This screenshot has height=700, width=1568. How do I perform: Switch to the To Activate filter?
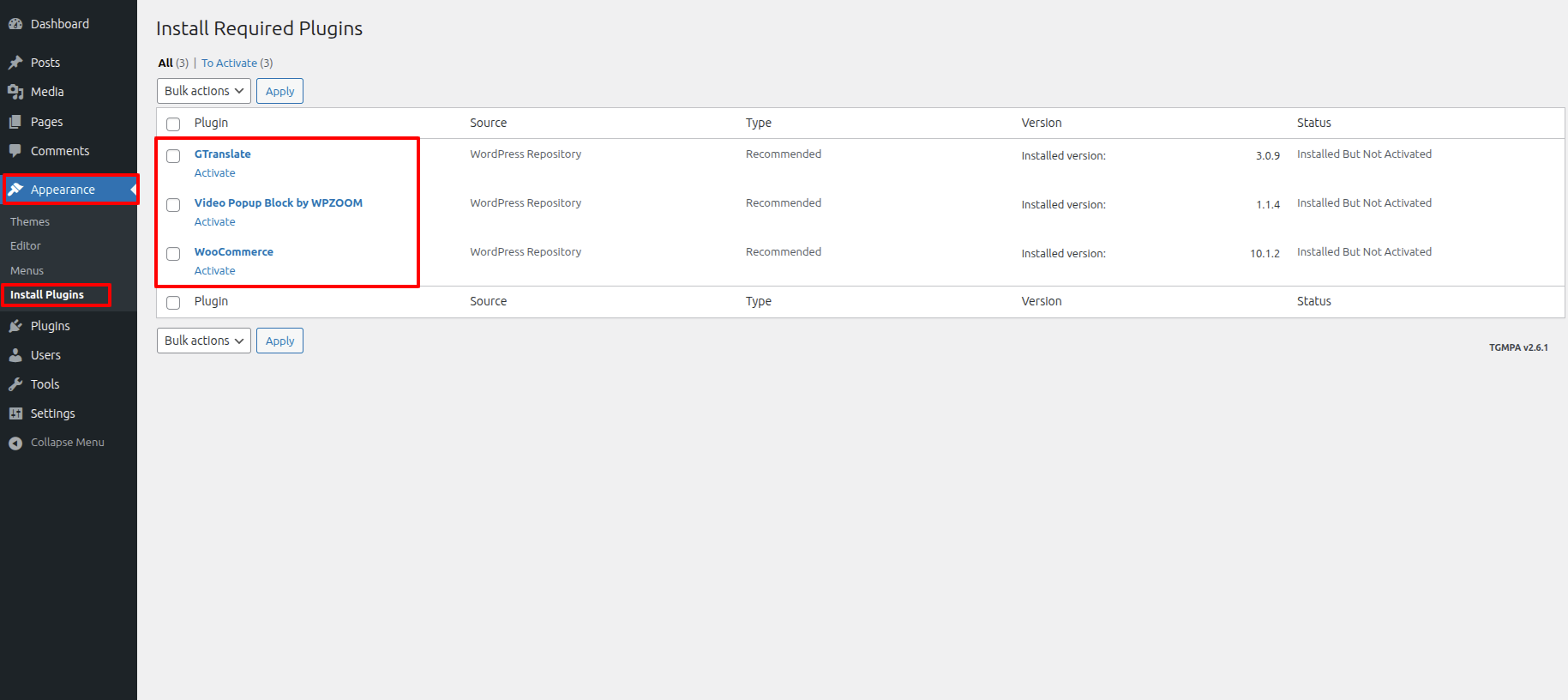pyautogui.click(x=229, y=63)
